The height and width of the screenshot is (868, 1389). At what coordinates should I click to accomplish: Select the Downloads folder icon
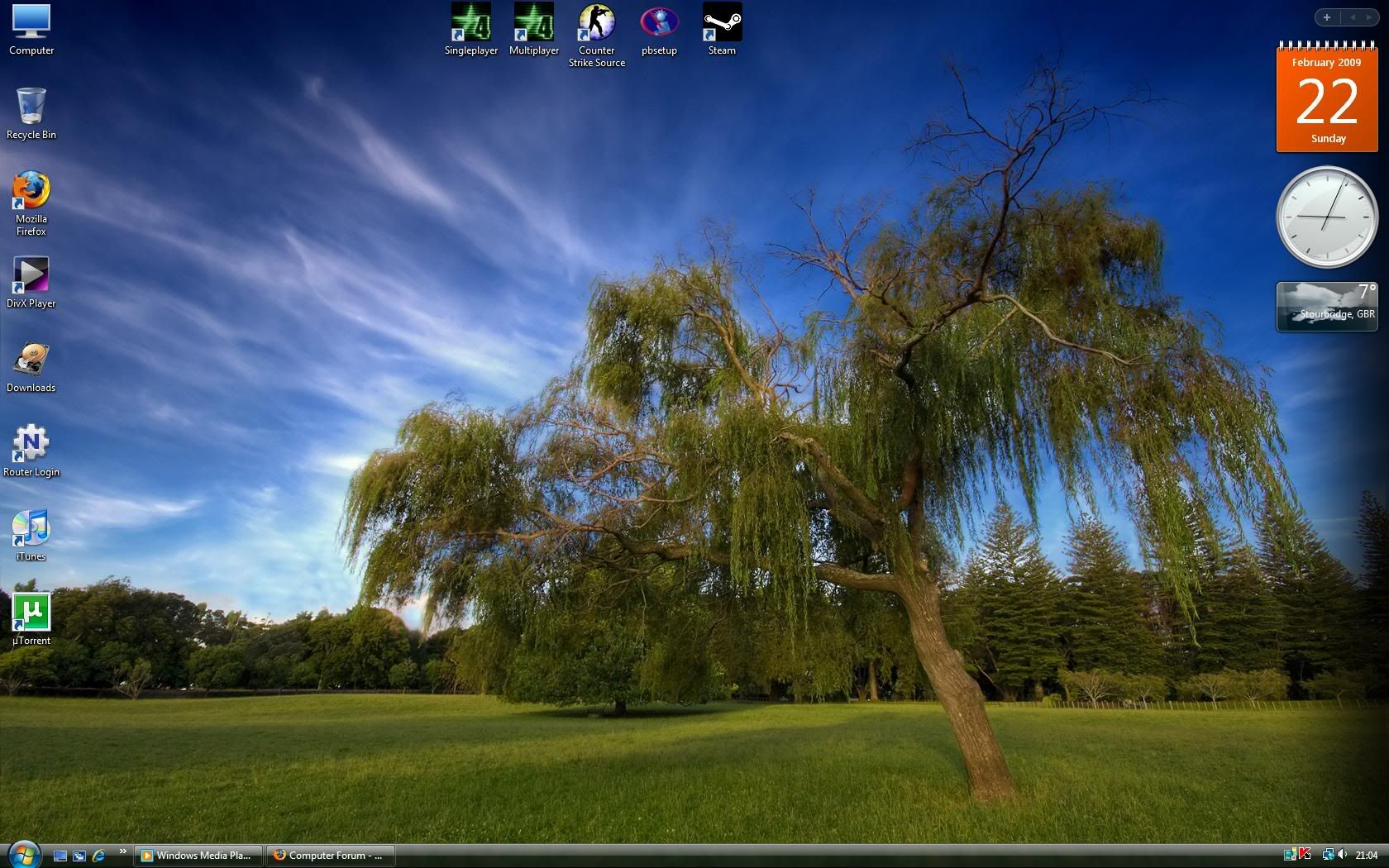tap(31, 366)
